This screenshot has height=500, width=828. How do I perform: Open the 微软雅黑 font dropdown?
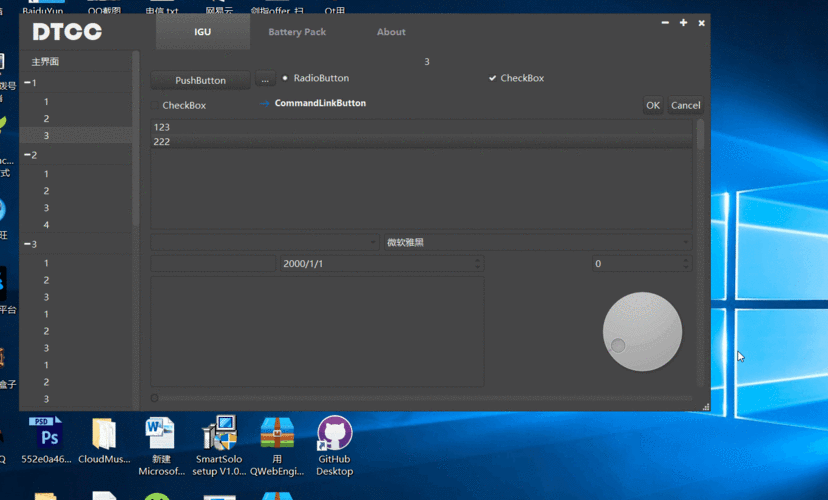pos(538,242)
